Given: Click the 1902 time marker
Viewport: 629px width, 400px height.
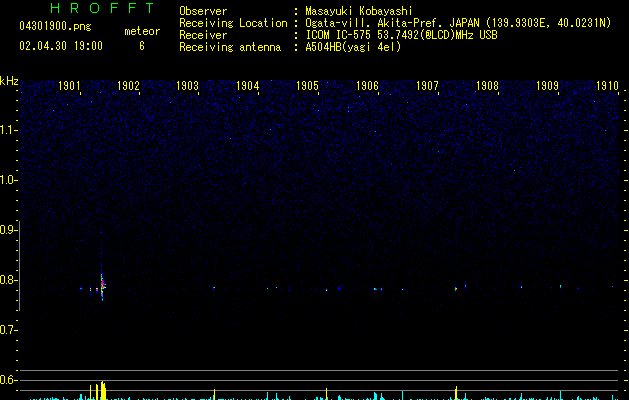Looking at the screenshot, I should [x=128, y=85].
